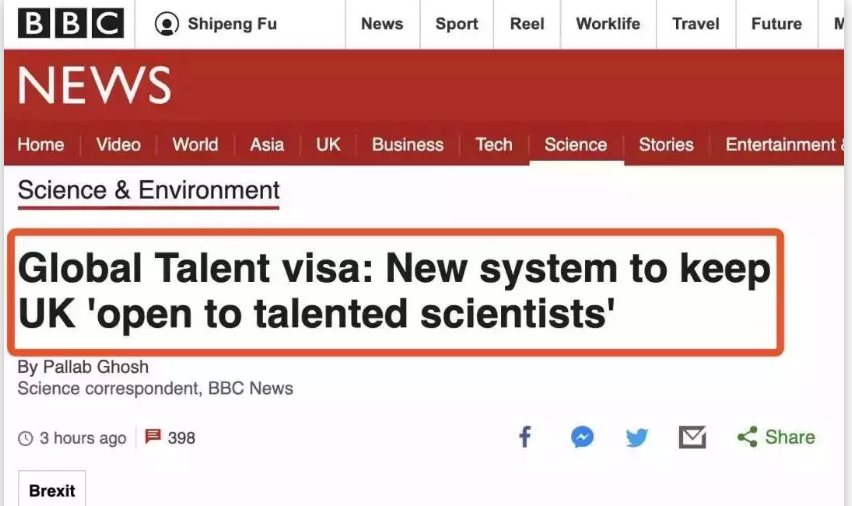
Task: Click the green Share icon
Action: coord(747,437)
